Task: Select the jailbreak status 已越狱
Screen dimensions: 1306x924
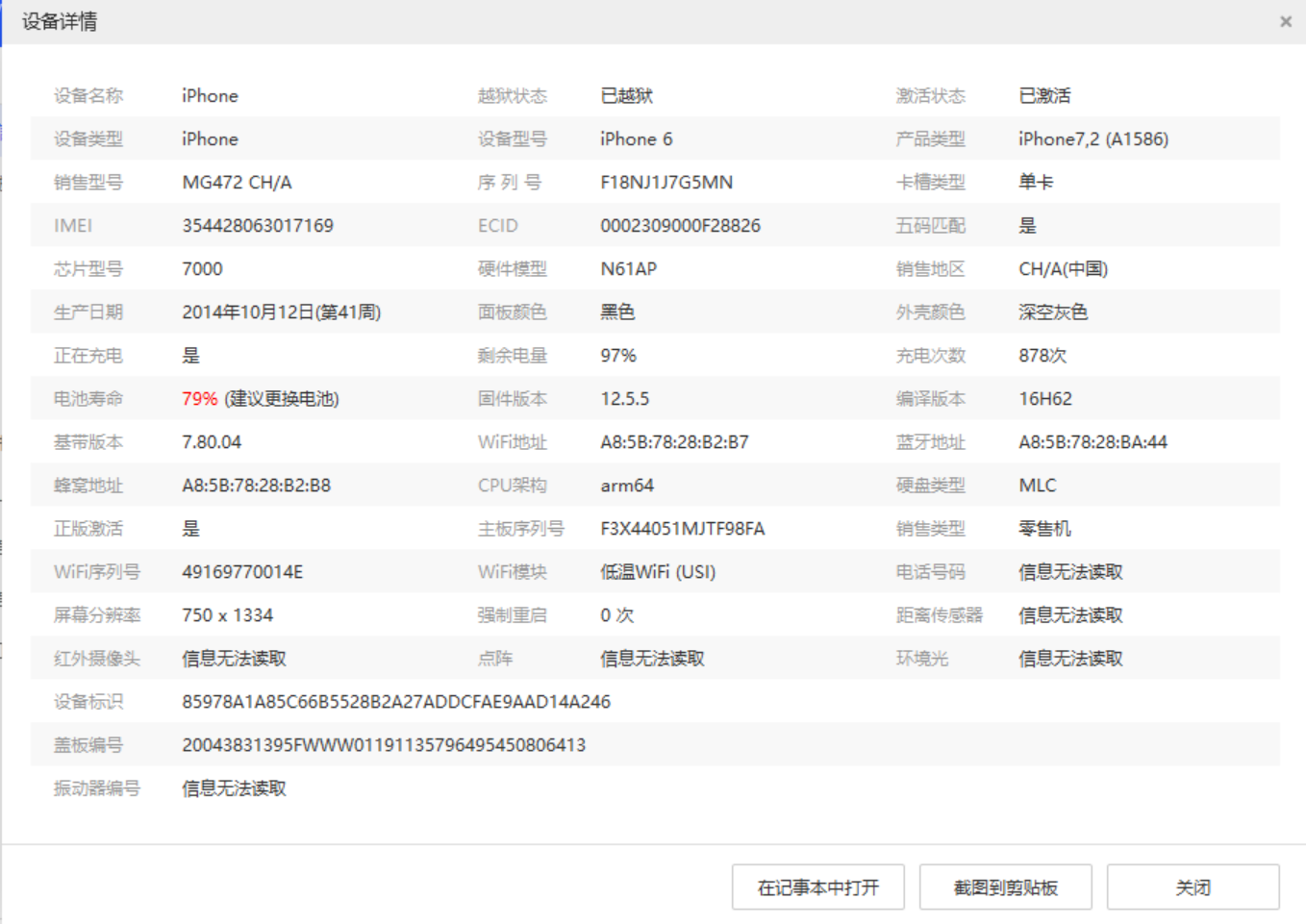Action: coord(627,96)
